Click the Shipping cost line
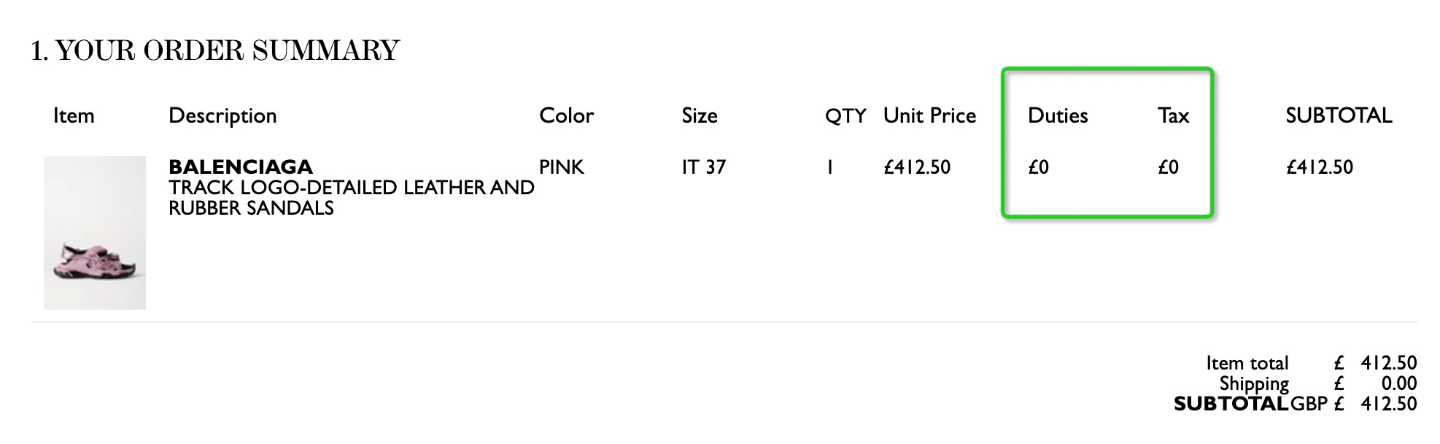Screen dimensions: 1440x444 [1318, 383]
